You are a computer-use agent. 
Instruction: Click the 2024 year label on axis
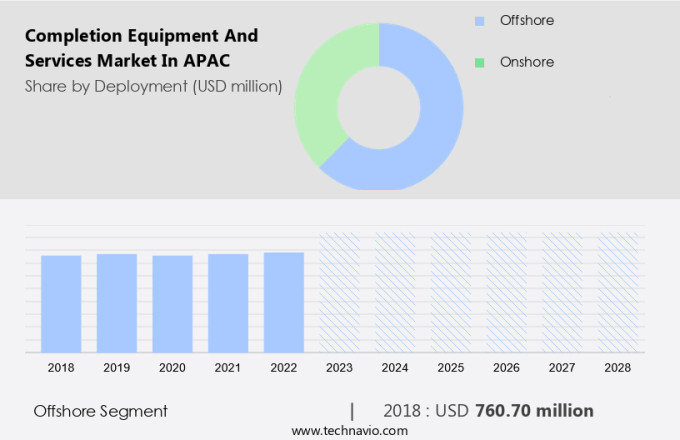[x=395, y=368]
